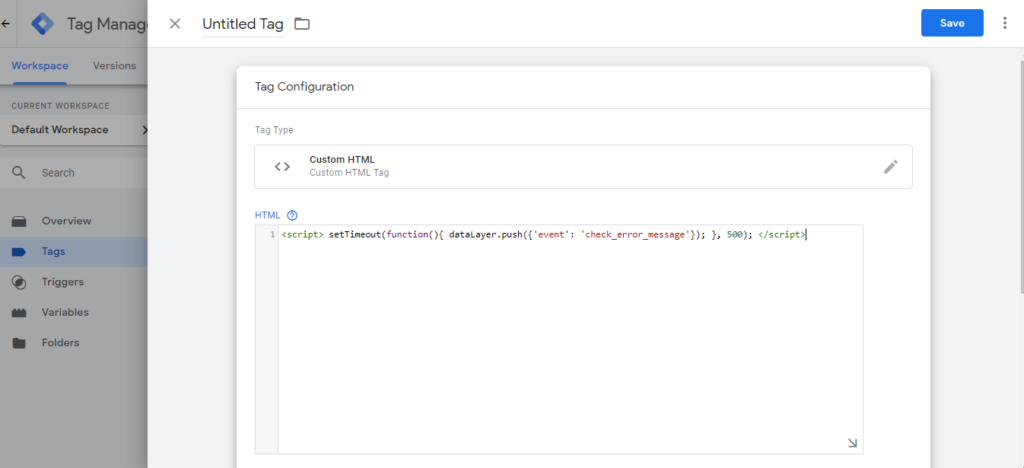Open the three-dot more actions menu

pyautogui.click(x=1004, y=23)
